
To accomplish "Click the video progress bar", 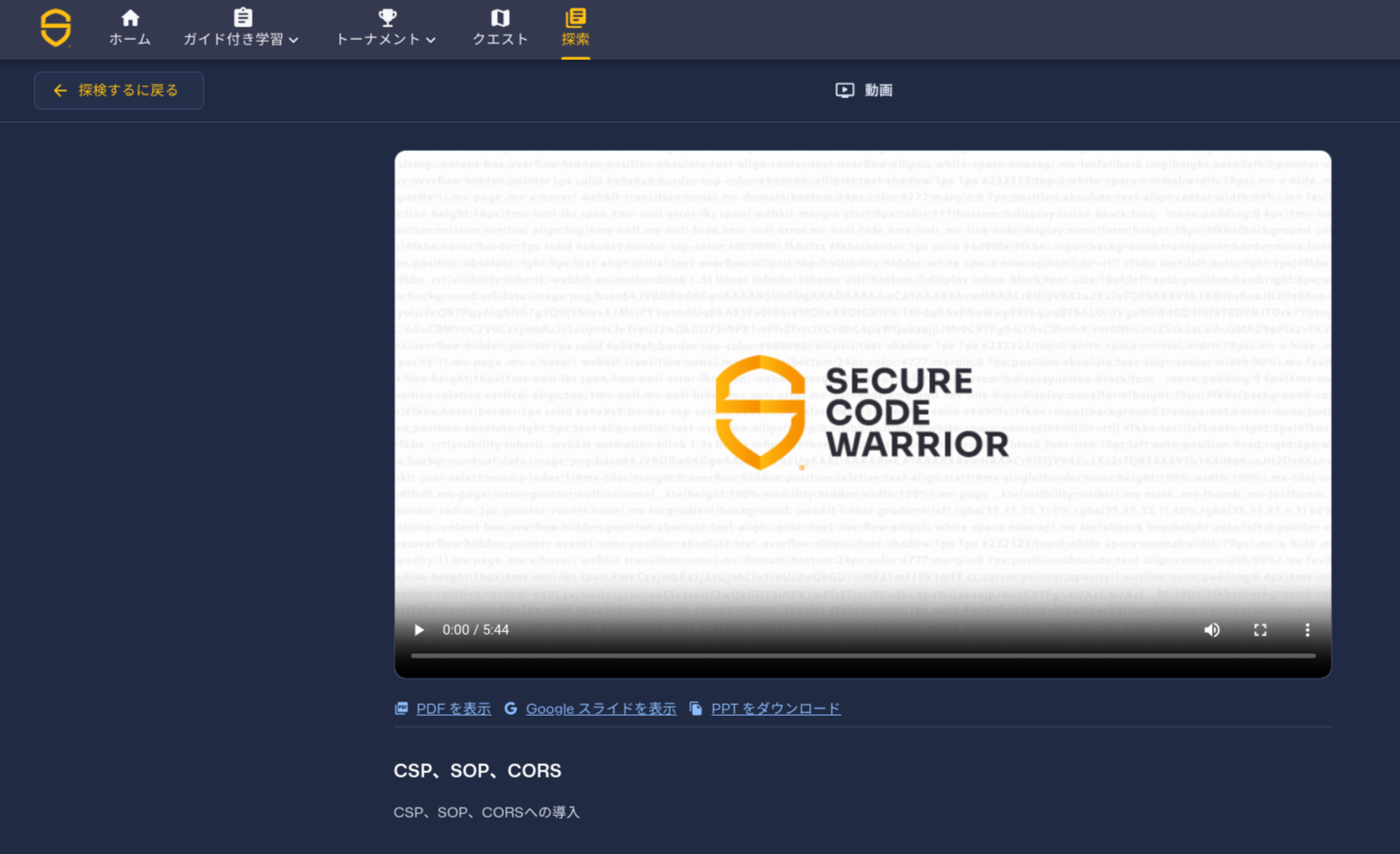I will pos(863,656).
